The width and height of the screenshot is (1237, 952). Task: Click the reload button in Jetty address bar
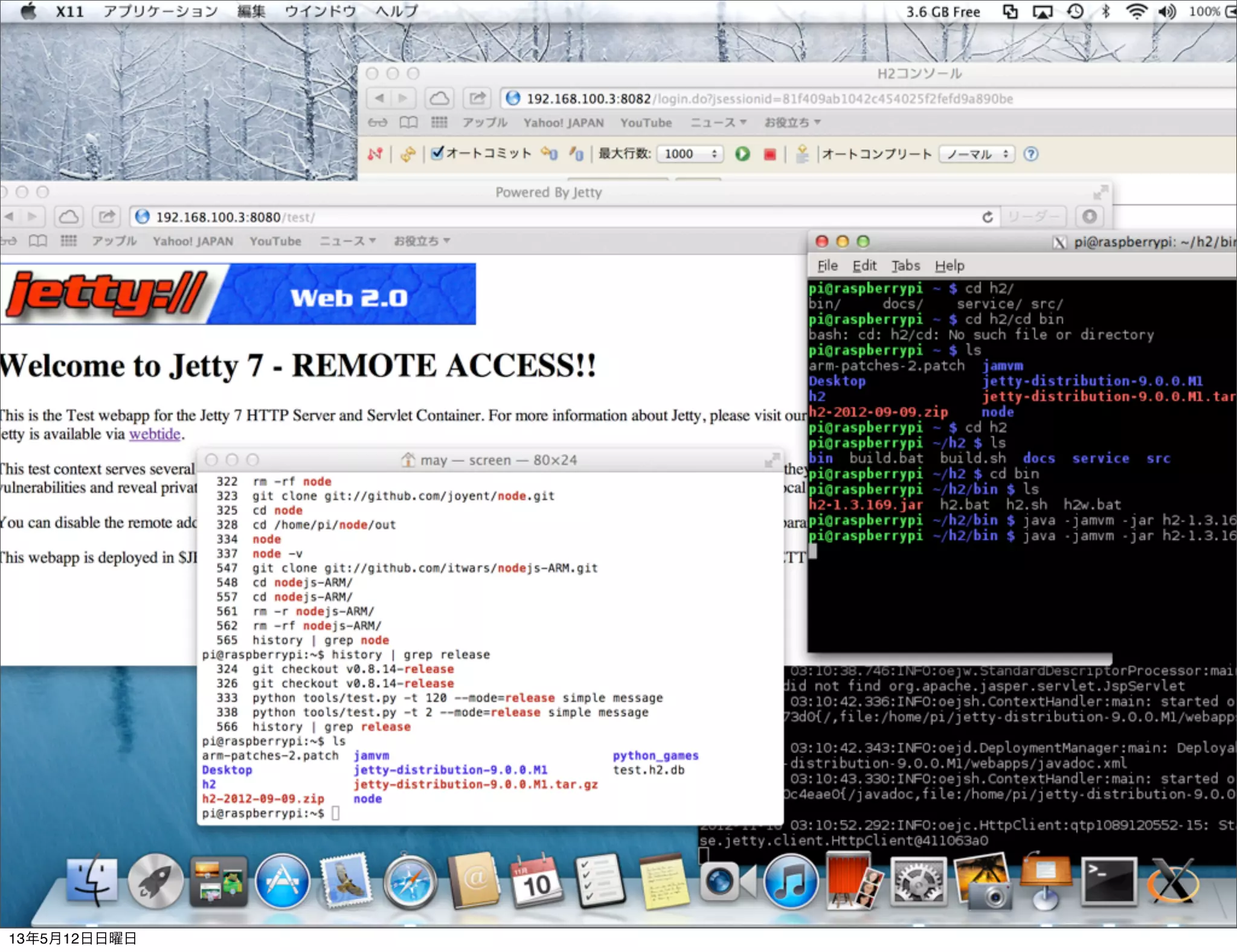pyautogui.click(x=988, y=217)
